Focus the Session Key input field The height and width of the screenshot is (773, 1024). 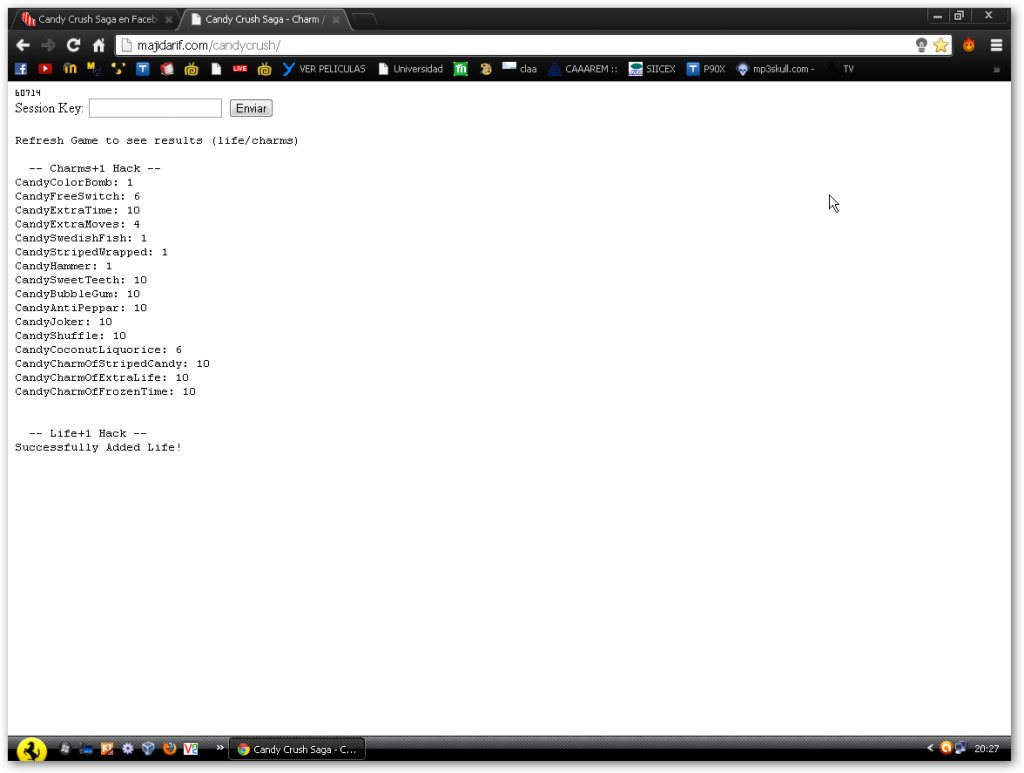pos(155,108)
